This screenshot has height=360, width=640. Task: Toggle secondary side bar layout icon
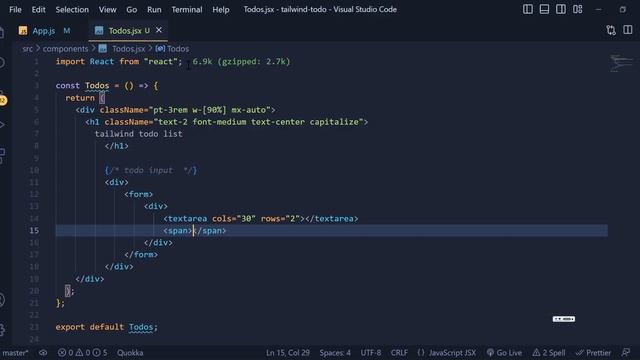coord(561,9)
